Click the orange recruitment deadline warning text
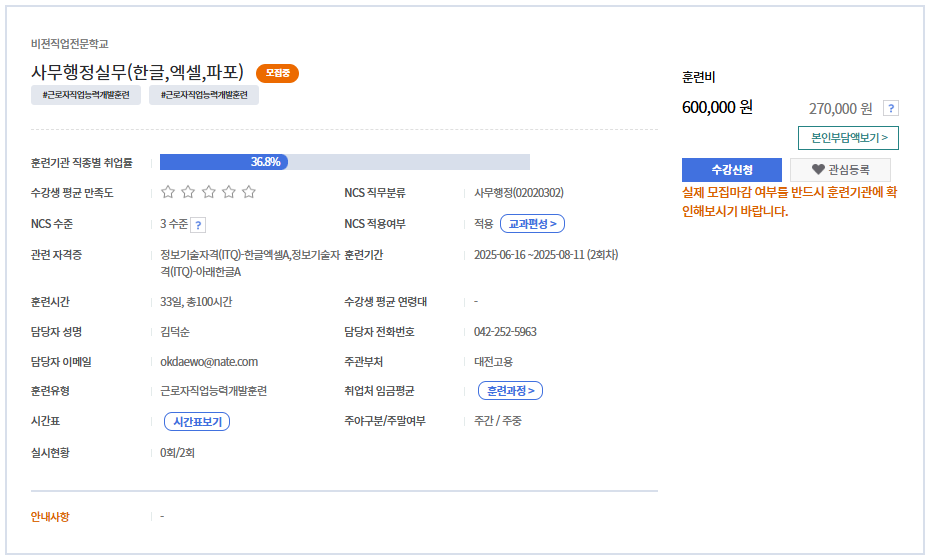Image resolution: width=931 pixels, height=558 pixels. 789,202
